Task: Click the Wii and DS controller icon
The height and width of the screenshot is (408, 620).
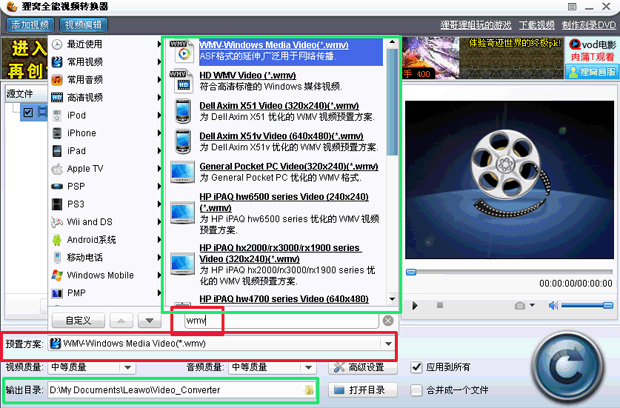Action: (57, 222)
